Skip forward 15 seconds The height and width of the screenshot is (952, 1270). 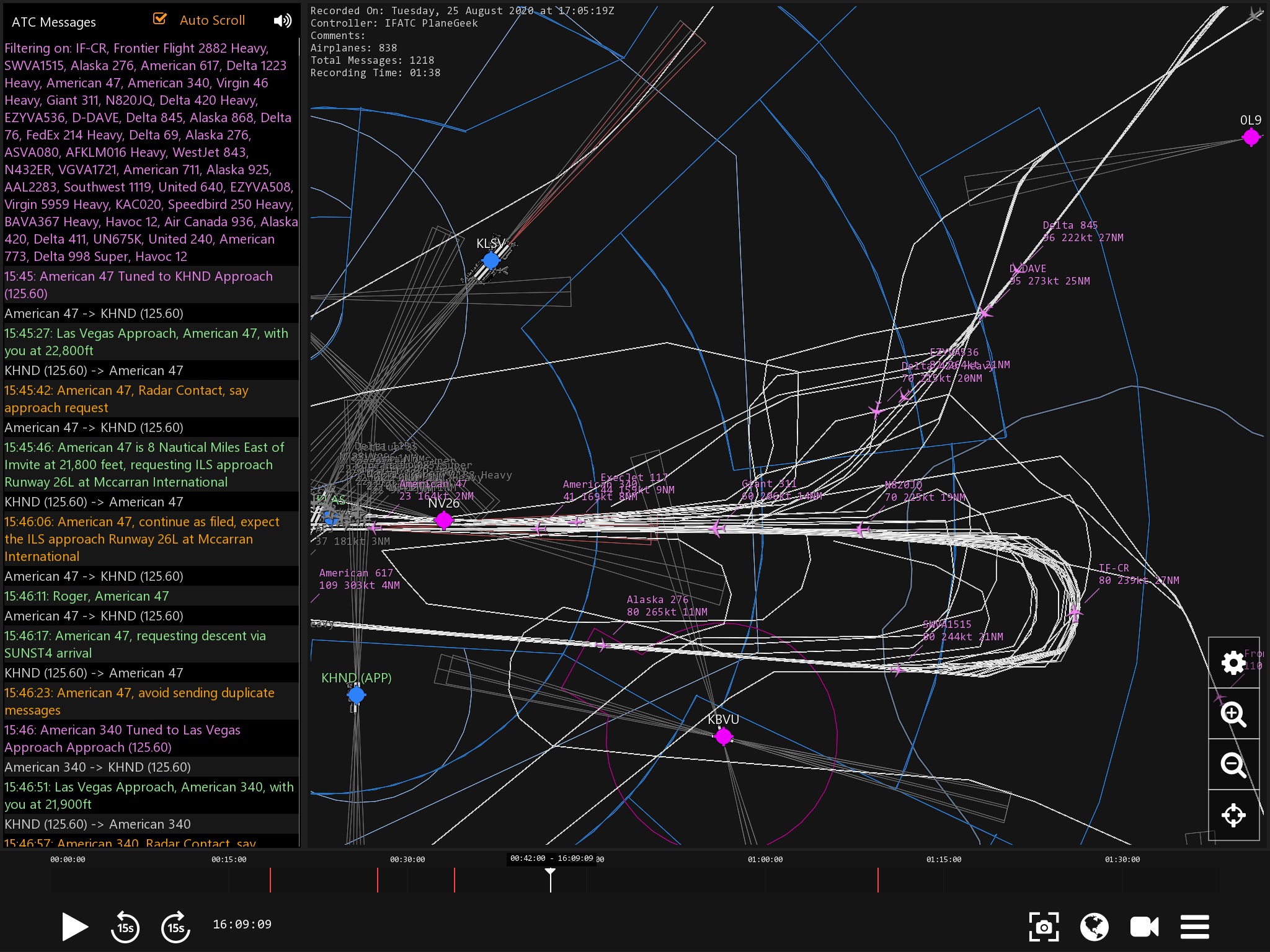point(175,927)
